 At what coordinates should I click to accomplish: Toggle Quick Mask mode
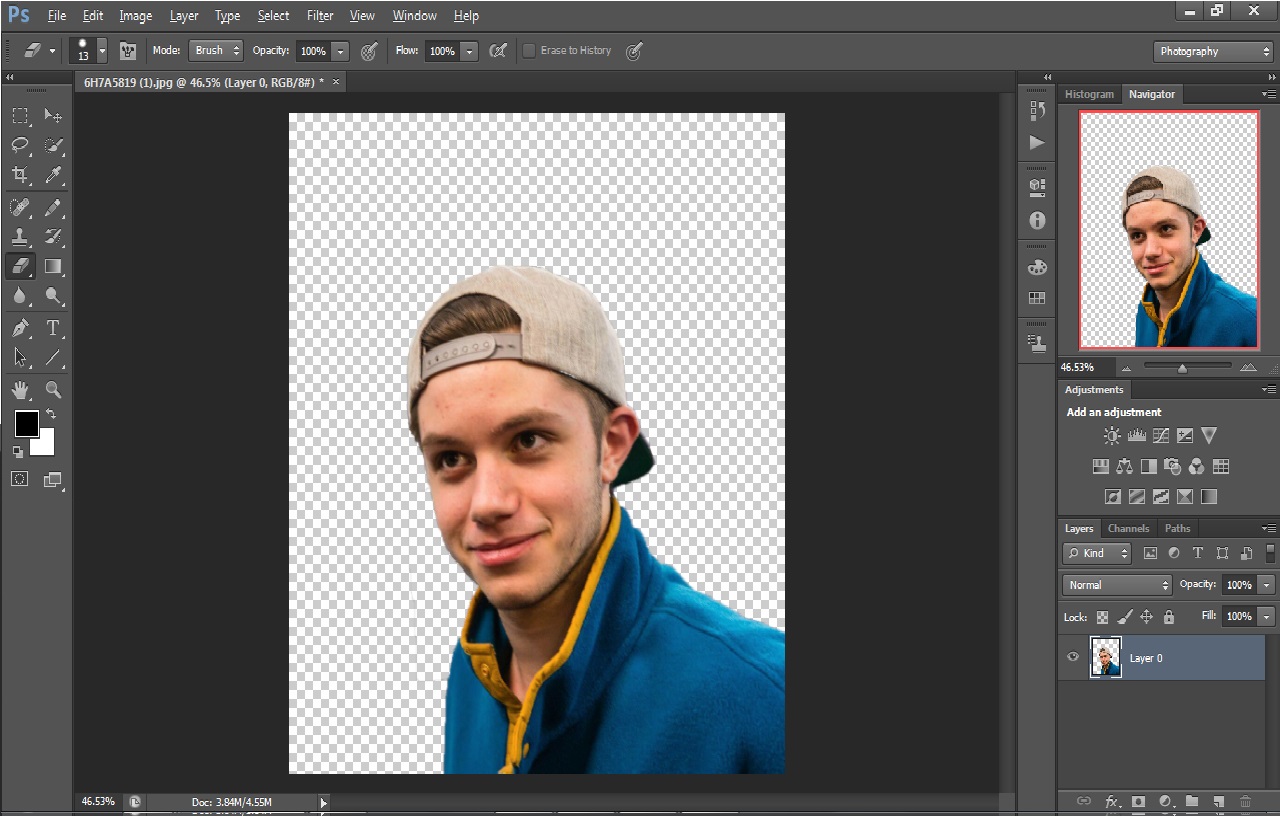pyautogui.click(x=20, y=480)
